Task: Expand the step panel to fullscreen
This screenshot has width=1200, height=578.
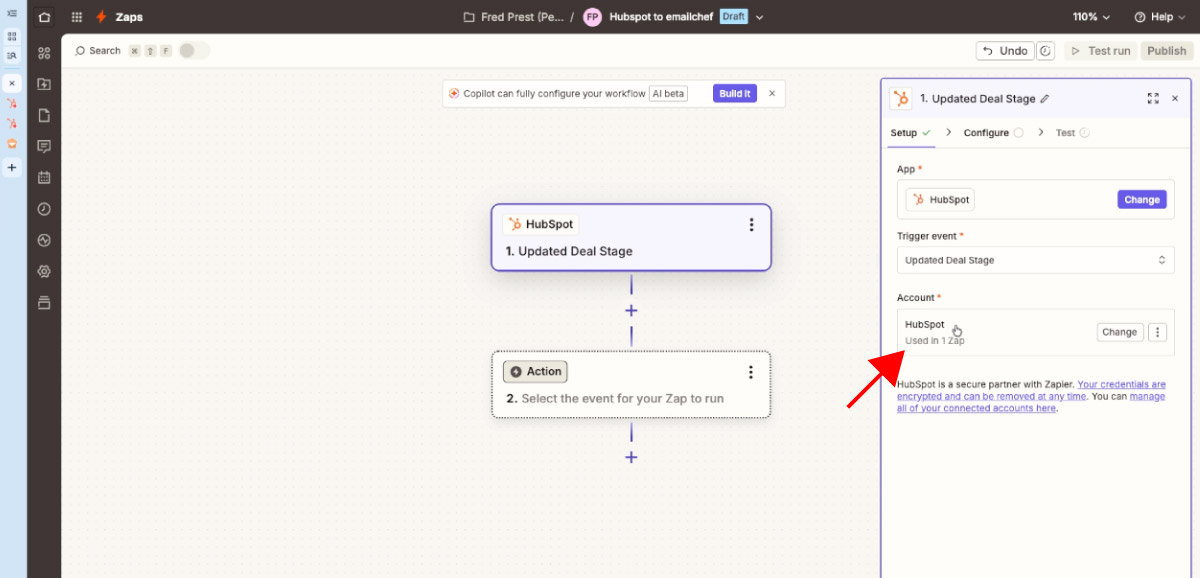Action: [x=1153, y=98]
